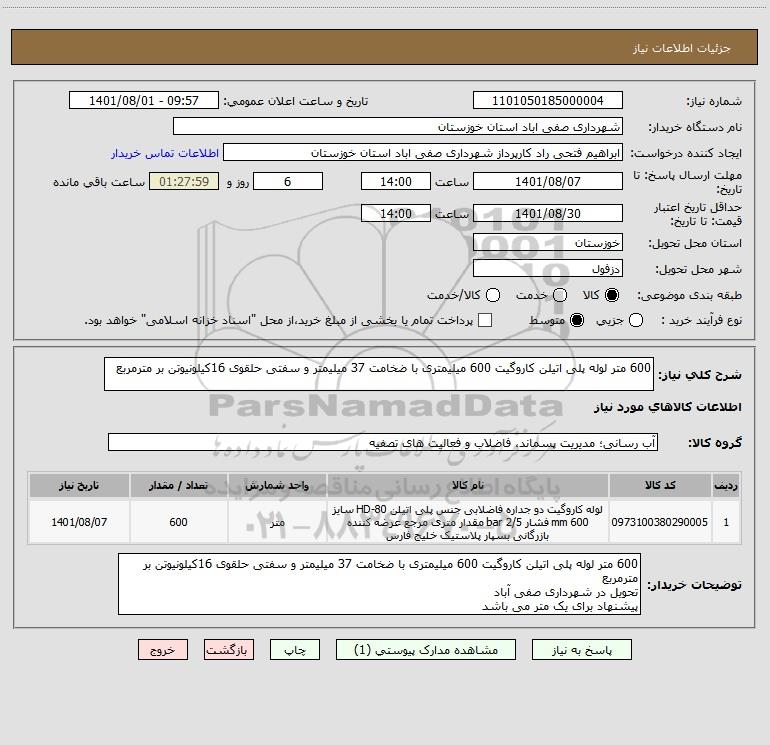The width and height of the screenshot is (770, 745).
Task: Select the خدمت radio button
Action: (x=560, y=295)
